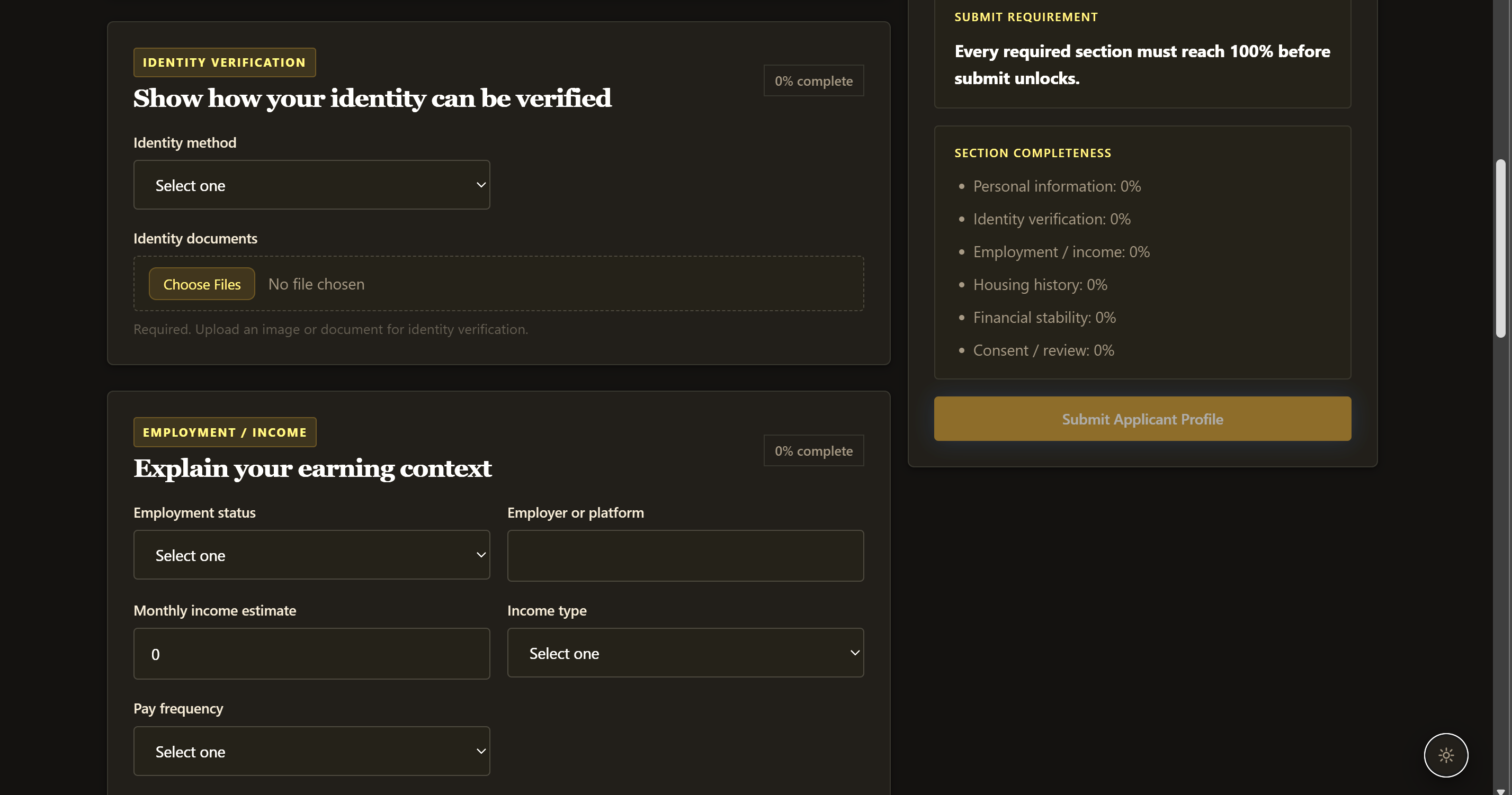The width and height of the screenshot is (1512, 795).
Task: Click the Choose Files button
Action: (202, 284)
